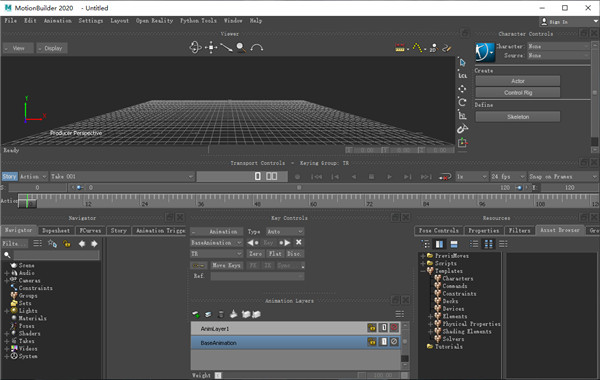Select the Orbit camera tool in Viewer
The width and height of the screenshot is (600, 380).
(196, 47)
